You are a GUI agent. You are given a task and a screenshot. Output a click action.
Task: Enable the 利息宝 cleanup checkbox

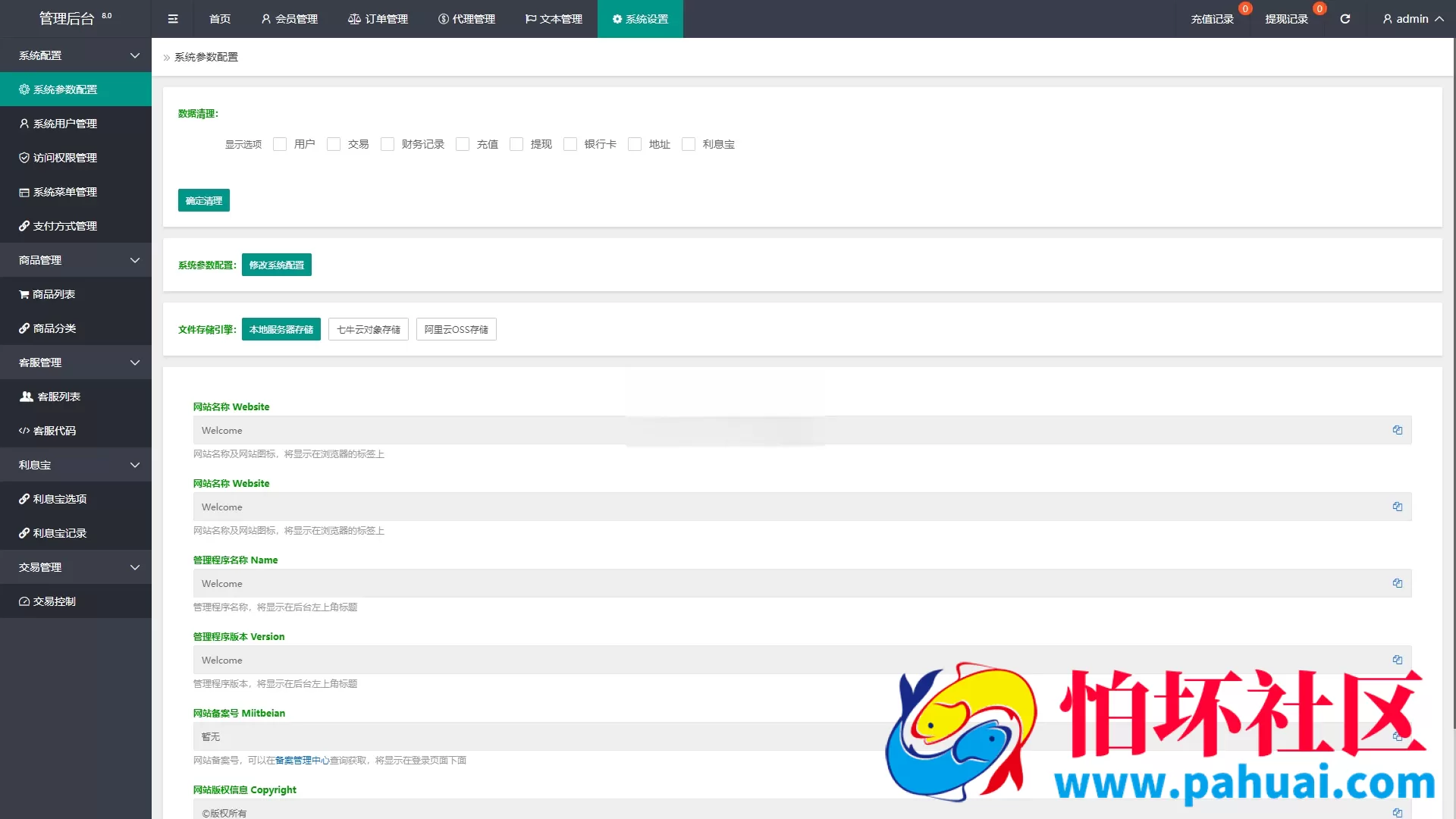pyautogui.click(x=689, y=144)
